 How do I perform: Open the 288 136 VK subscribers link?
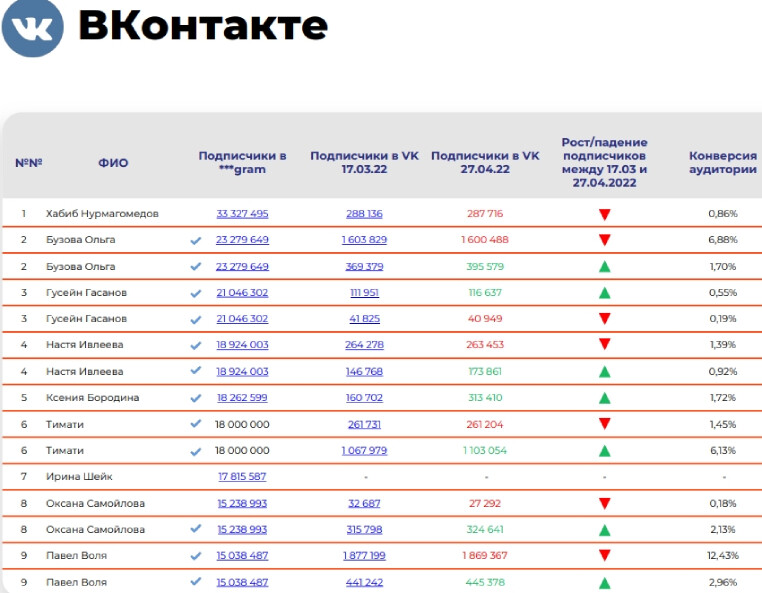click(x=364, y=214)
